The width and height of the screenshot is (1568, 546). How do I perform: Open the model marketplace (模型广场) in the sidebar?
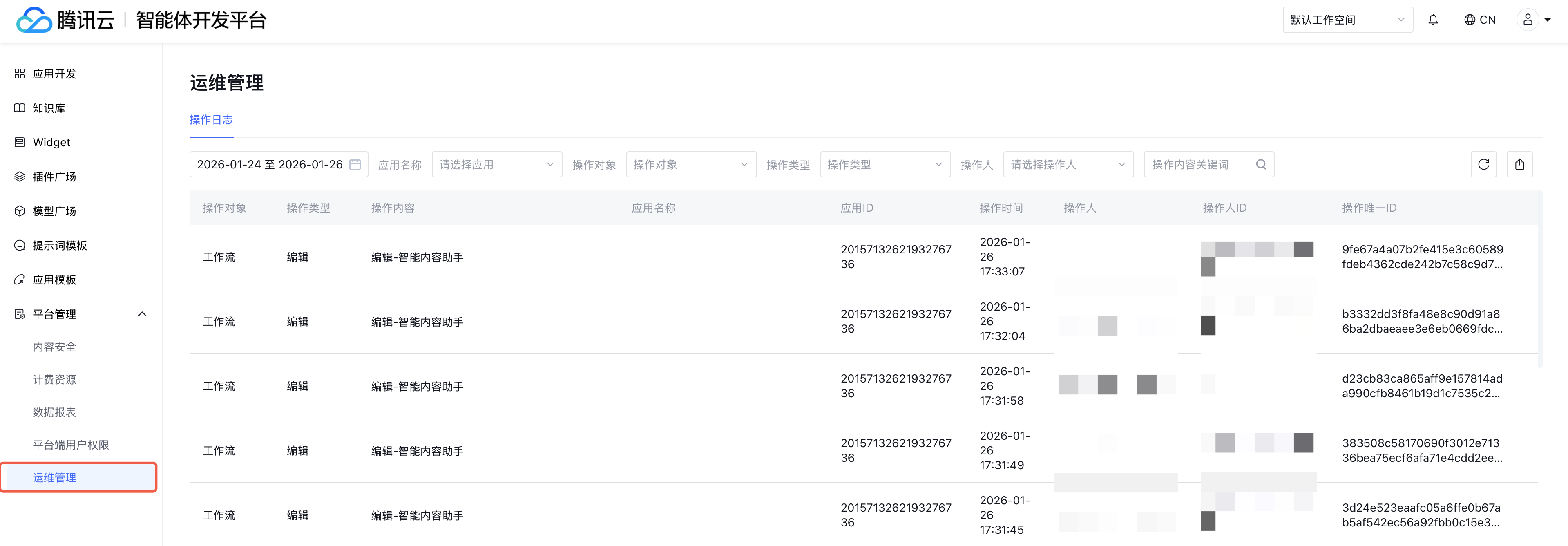[54, 211]
